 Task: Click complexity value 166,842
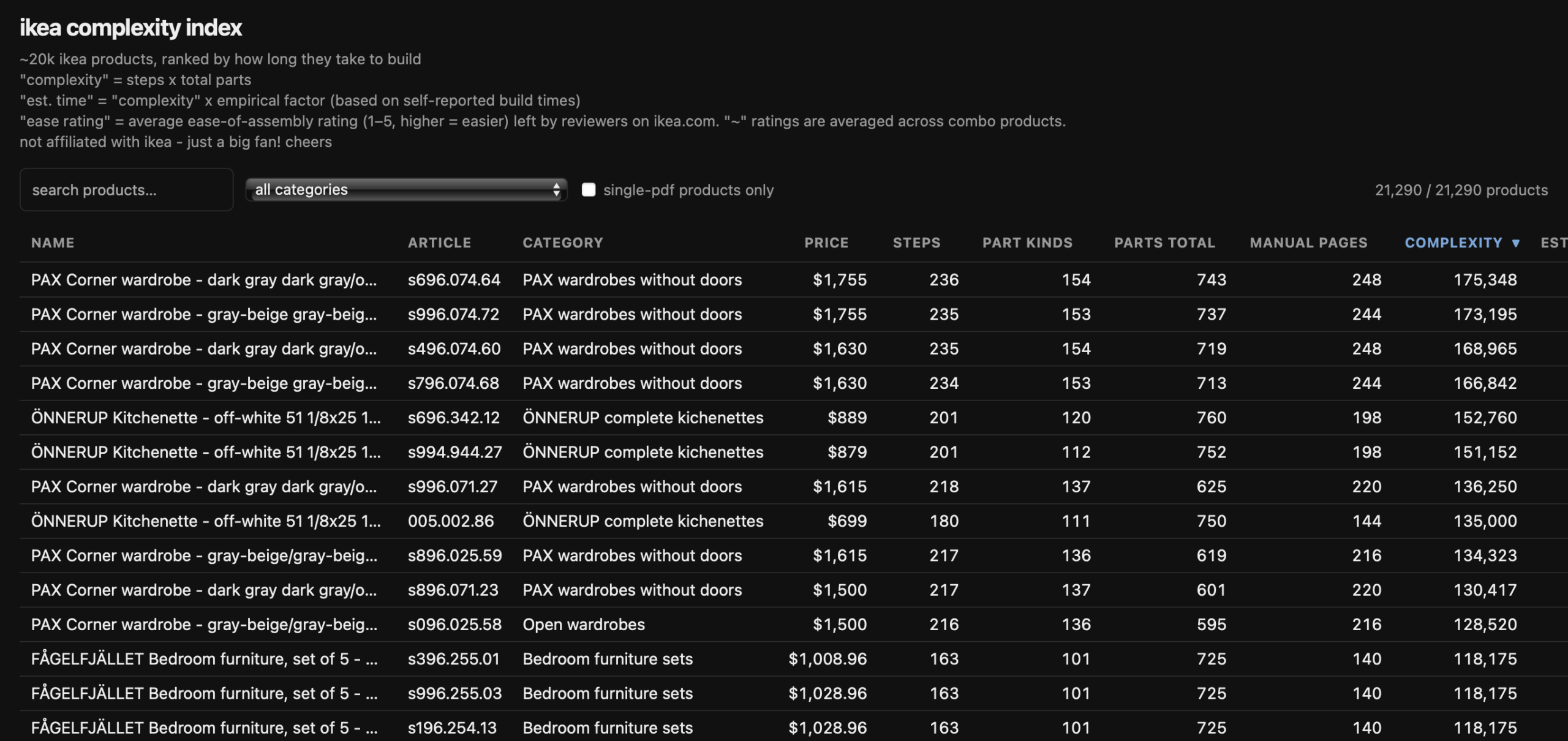click(x=1485, y=383)
